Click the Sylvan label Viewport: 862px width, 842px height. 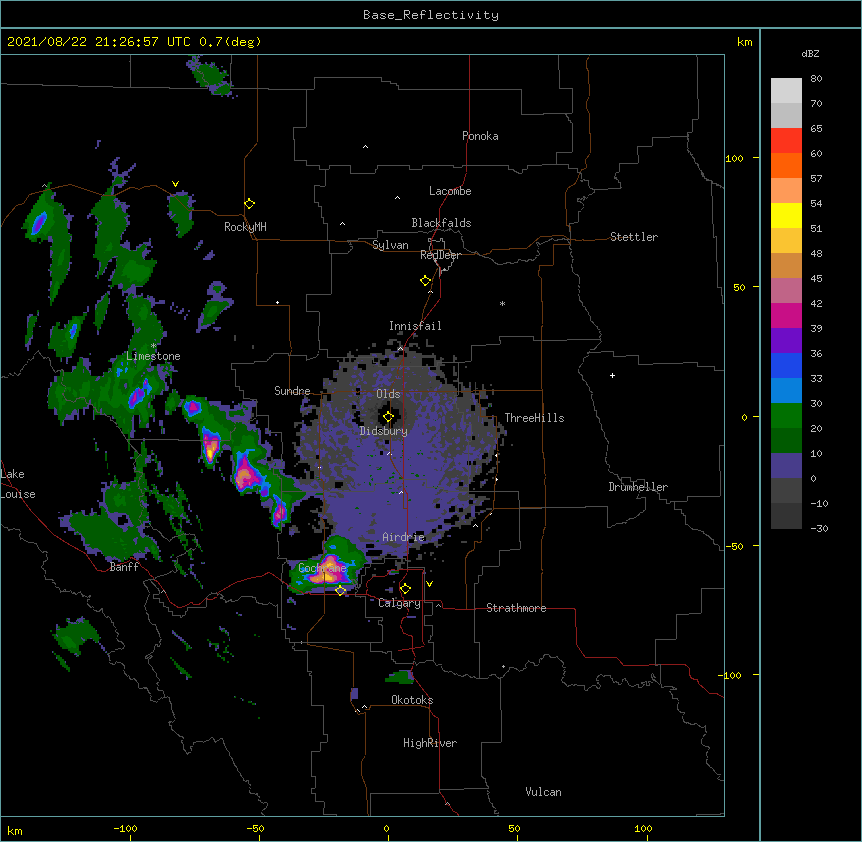(x=390, y=245)
